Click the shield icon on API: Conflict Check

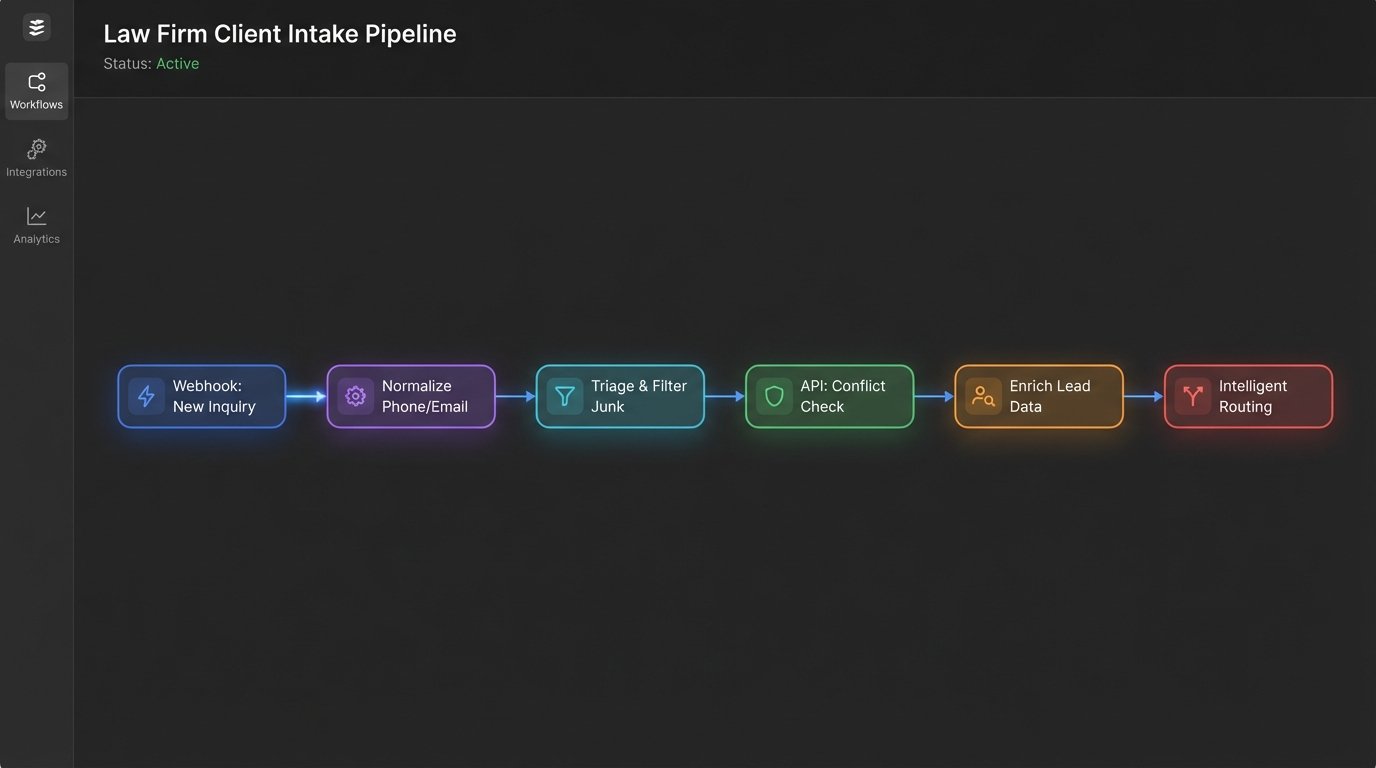click(773, 396)
